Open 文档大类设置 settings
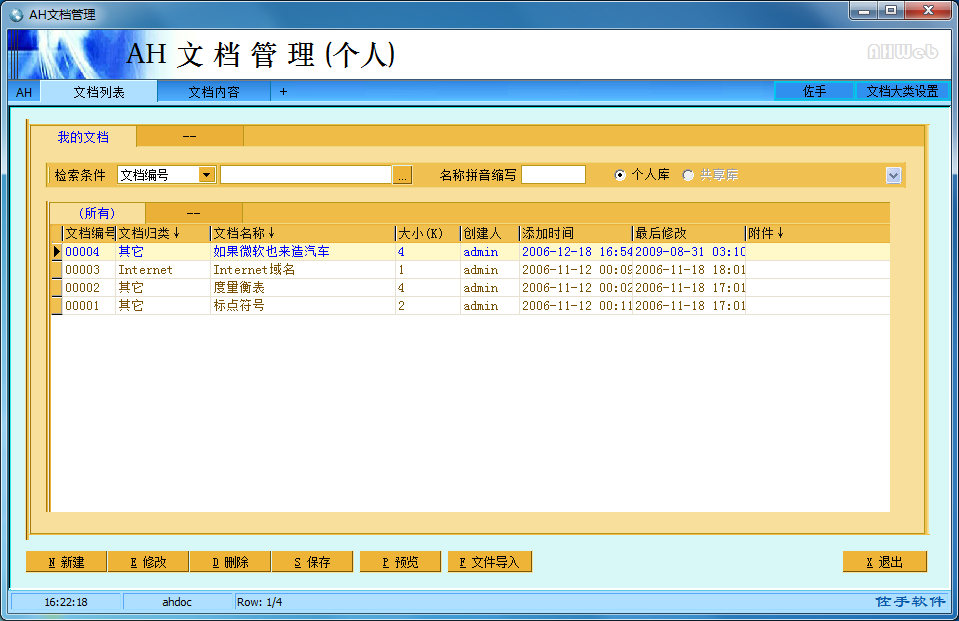Screen dimensions: 959x621 point(902,91)
